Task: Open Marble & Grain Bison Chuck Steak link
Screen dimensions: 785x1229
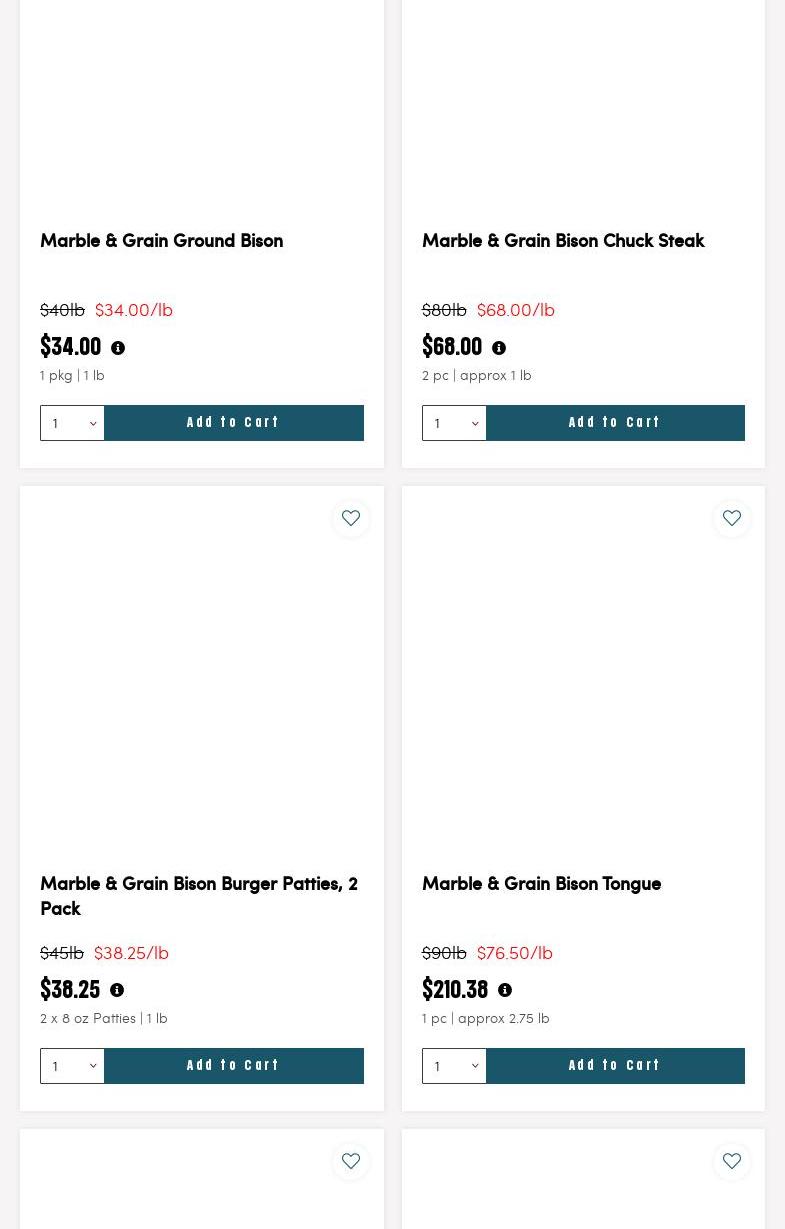Action: point(563,241)
